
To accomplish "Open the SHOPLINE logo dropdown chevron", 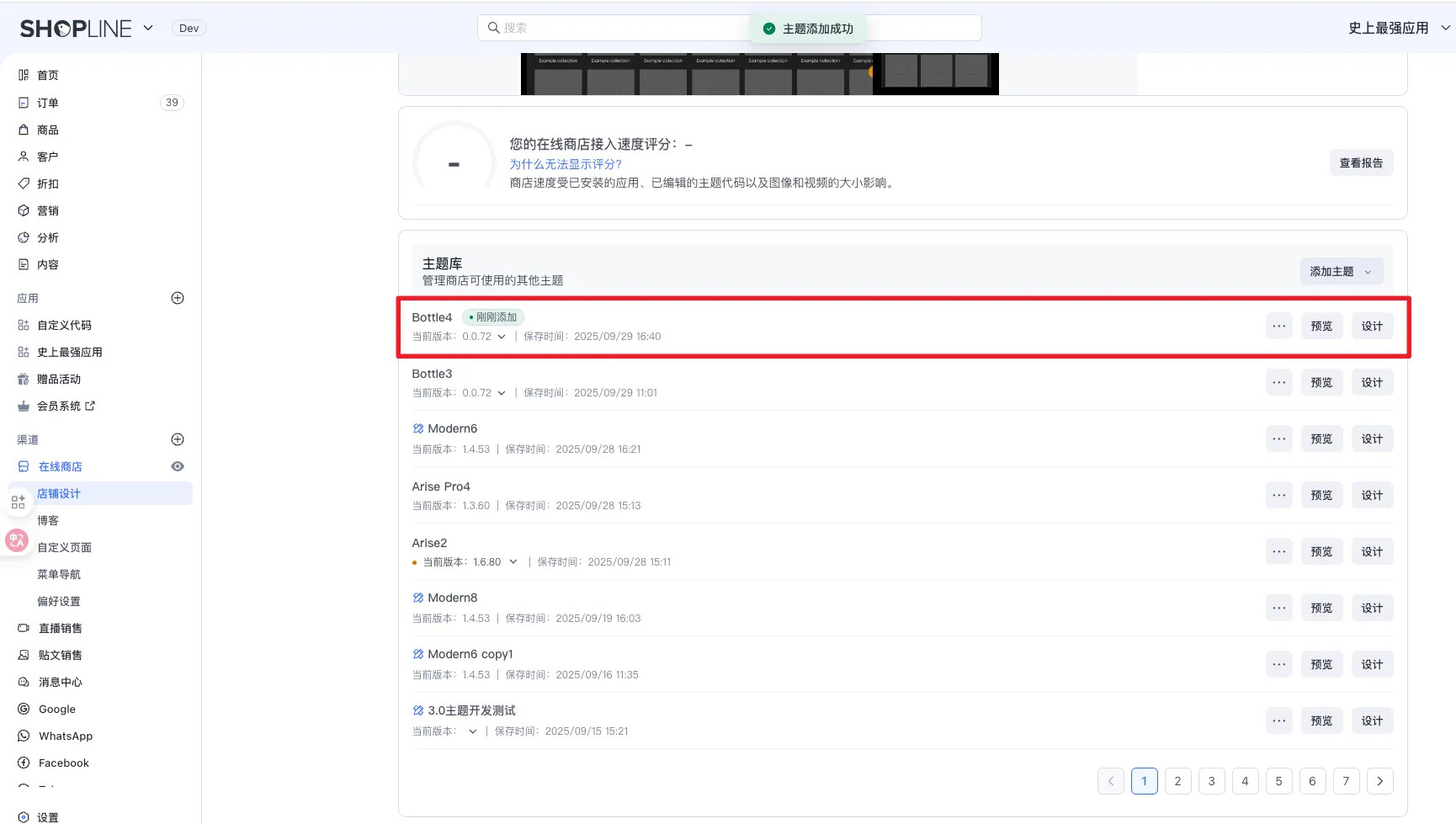I will (x=148, y=28).
